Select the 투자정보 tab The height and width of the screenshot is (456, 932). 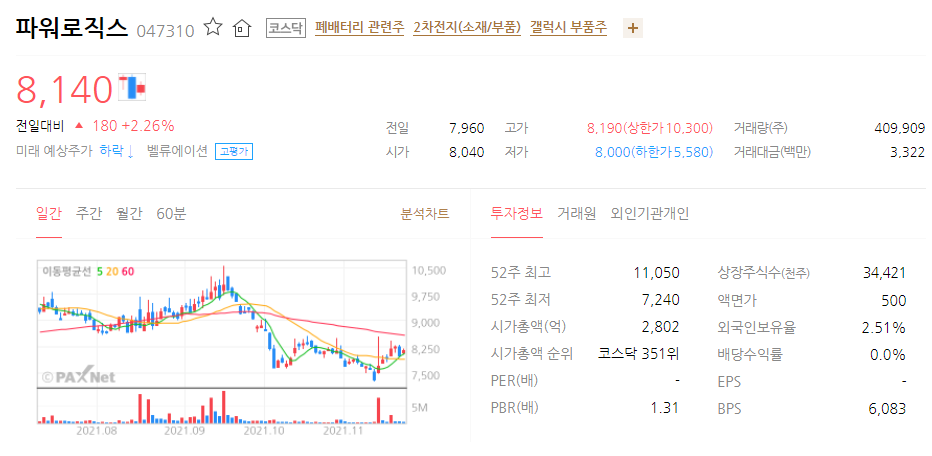(x=517, y=213)
